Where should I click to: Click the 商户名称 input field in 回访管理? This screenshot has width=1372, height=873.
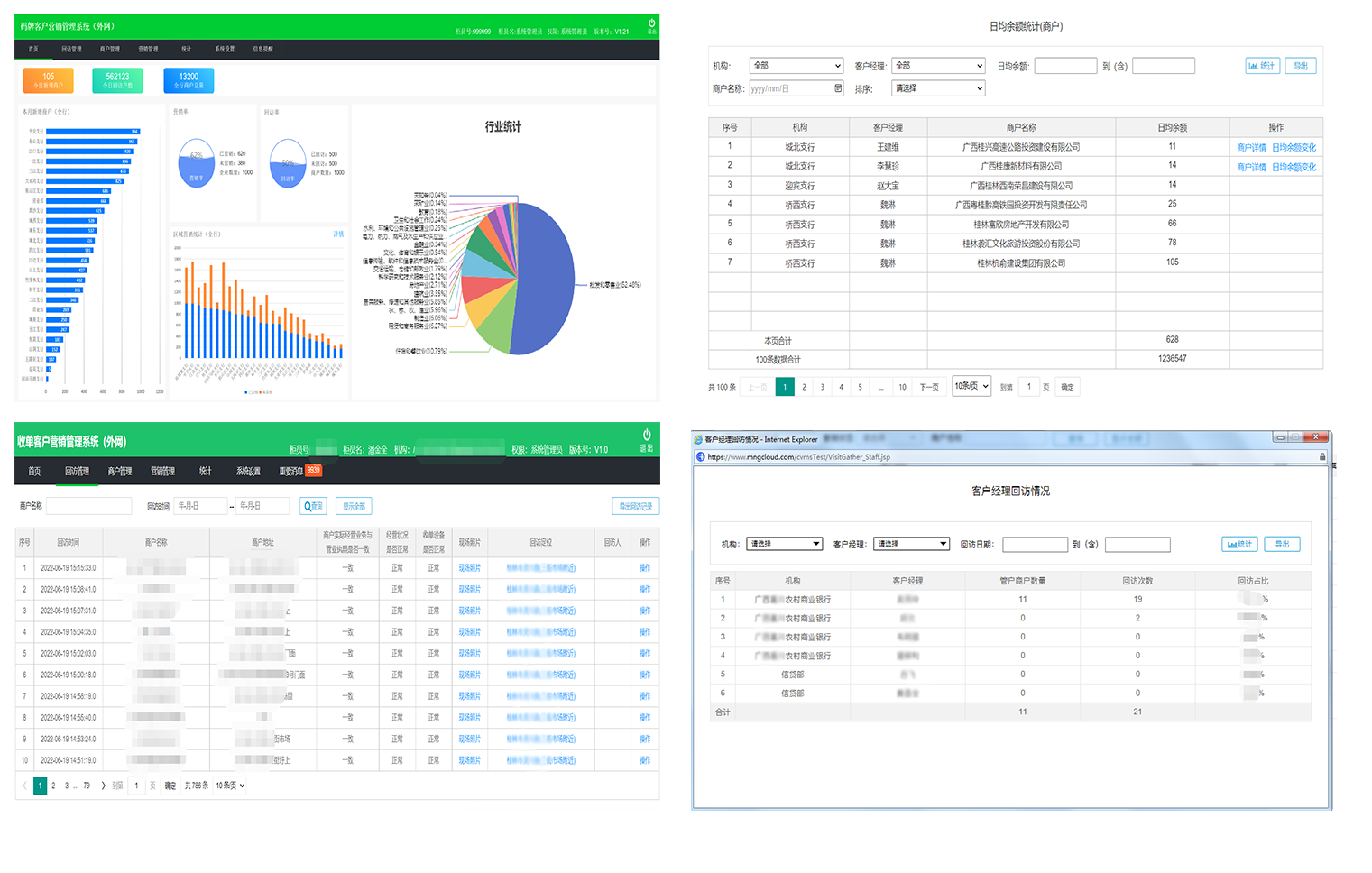point(88,506)
